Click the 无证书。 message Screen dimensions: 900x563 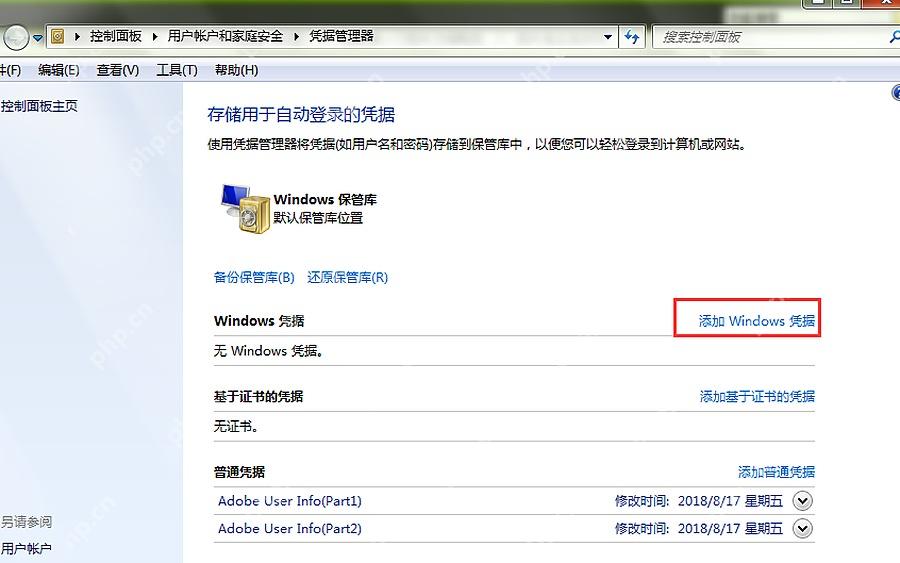pos(236,426)
